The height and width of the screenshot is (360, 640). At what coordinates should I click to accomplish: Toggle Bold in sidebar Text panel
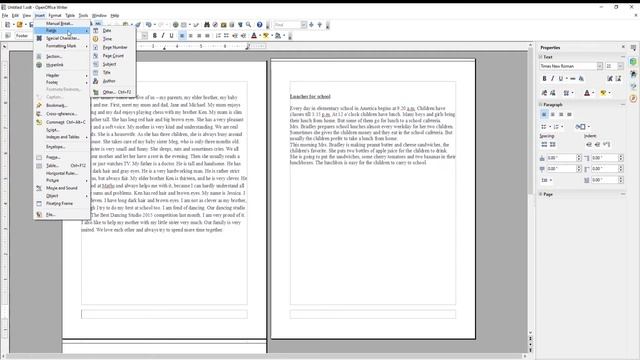[x=544, y=78]
